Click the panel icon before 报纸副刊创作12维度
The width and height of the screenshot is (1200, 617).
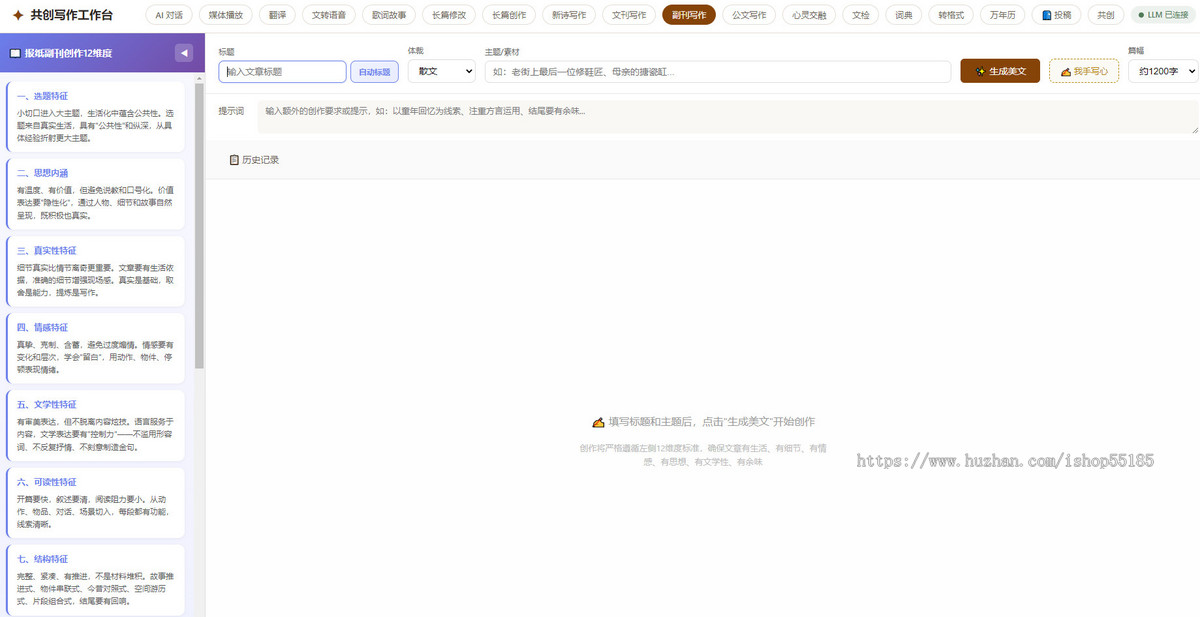pos(15,53)
